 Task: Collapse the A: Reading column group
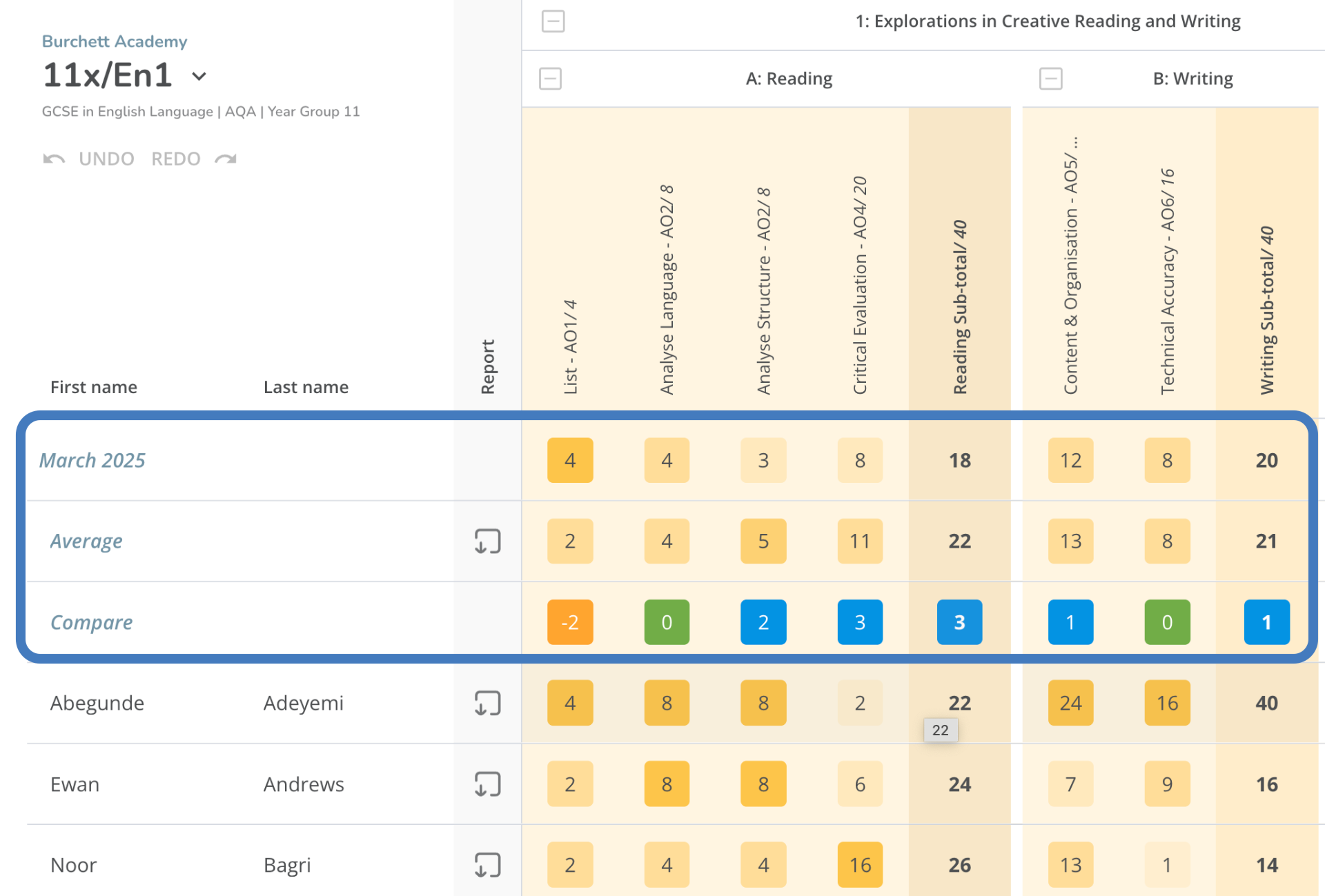coord(550,79)
